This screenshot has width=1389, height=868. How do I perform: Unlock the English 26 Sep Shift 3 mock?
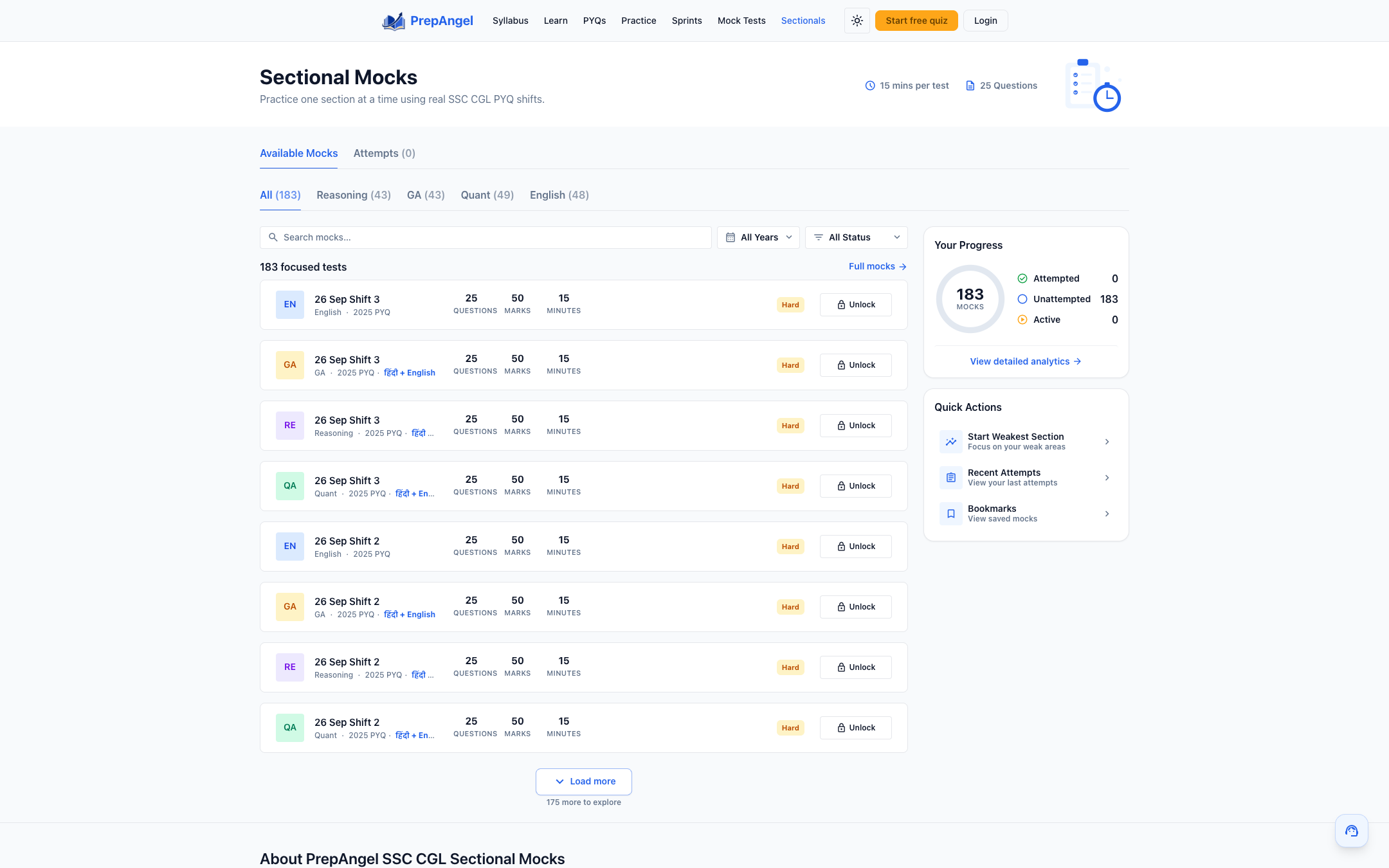point(855,305)
